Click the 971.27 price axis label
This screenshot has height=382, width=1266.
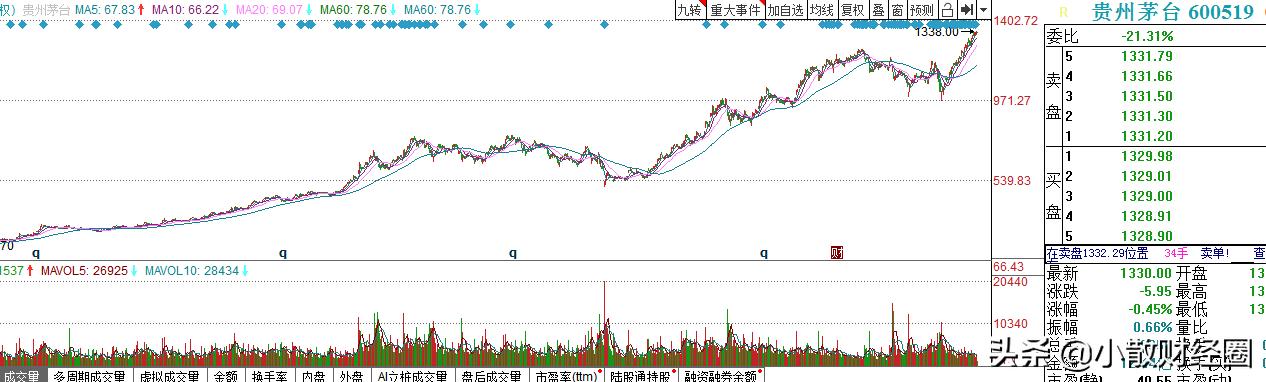[1012, 101]
